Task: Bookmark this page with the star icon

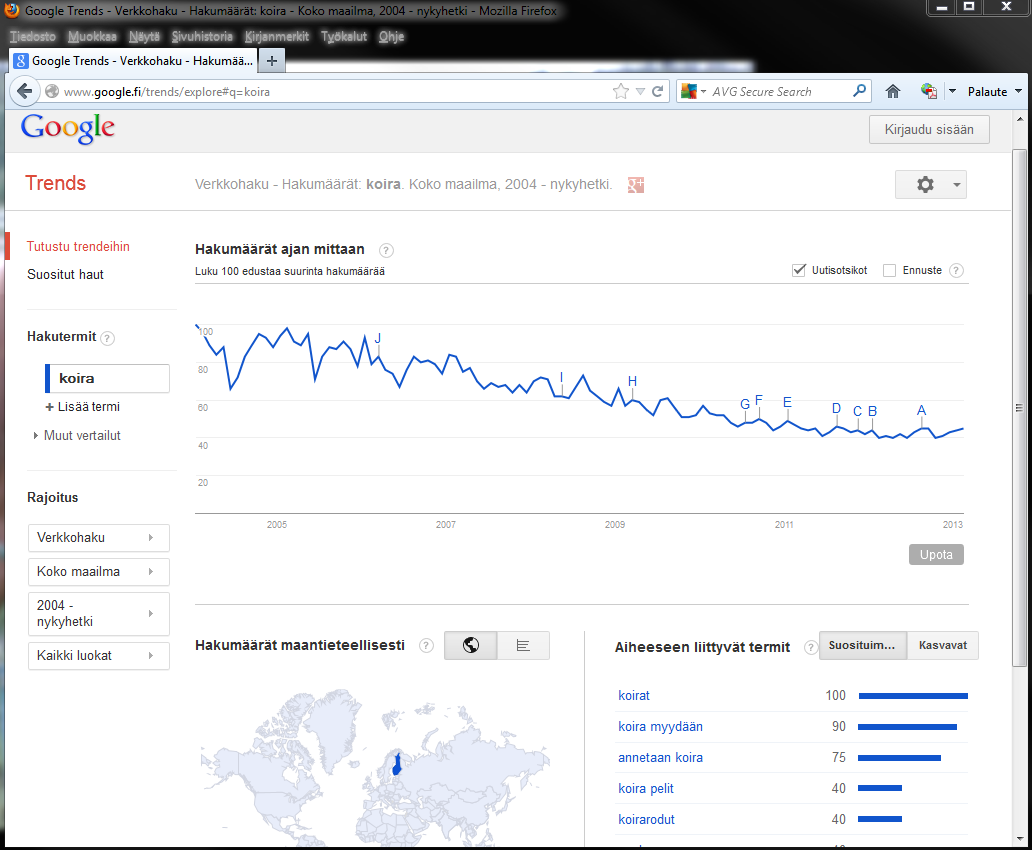Action: click(620, 92)
